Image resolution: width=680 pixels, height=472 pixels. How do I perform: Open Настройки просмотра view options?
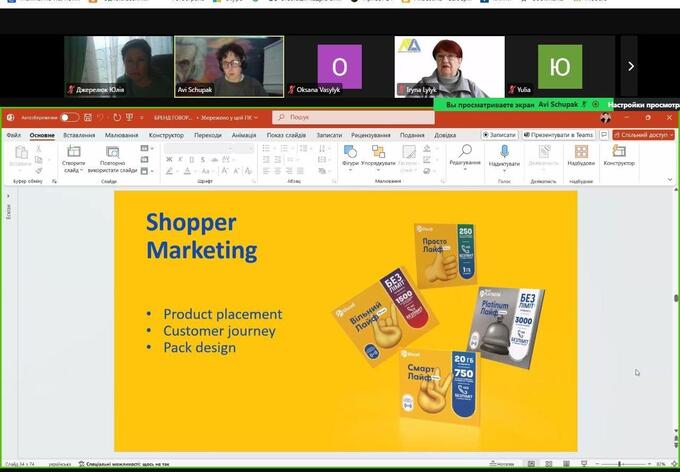644,105
